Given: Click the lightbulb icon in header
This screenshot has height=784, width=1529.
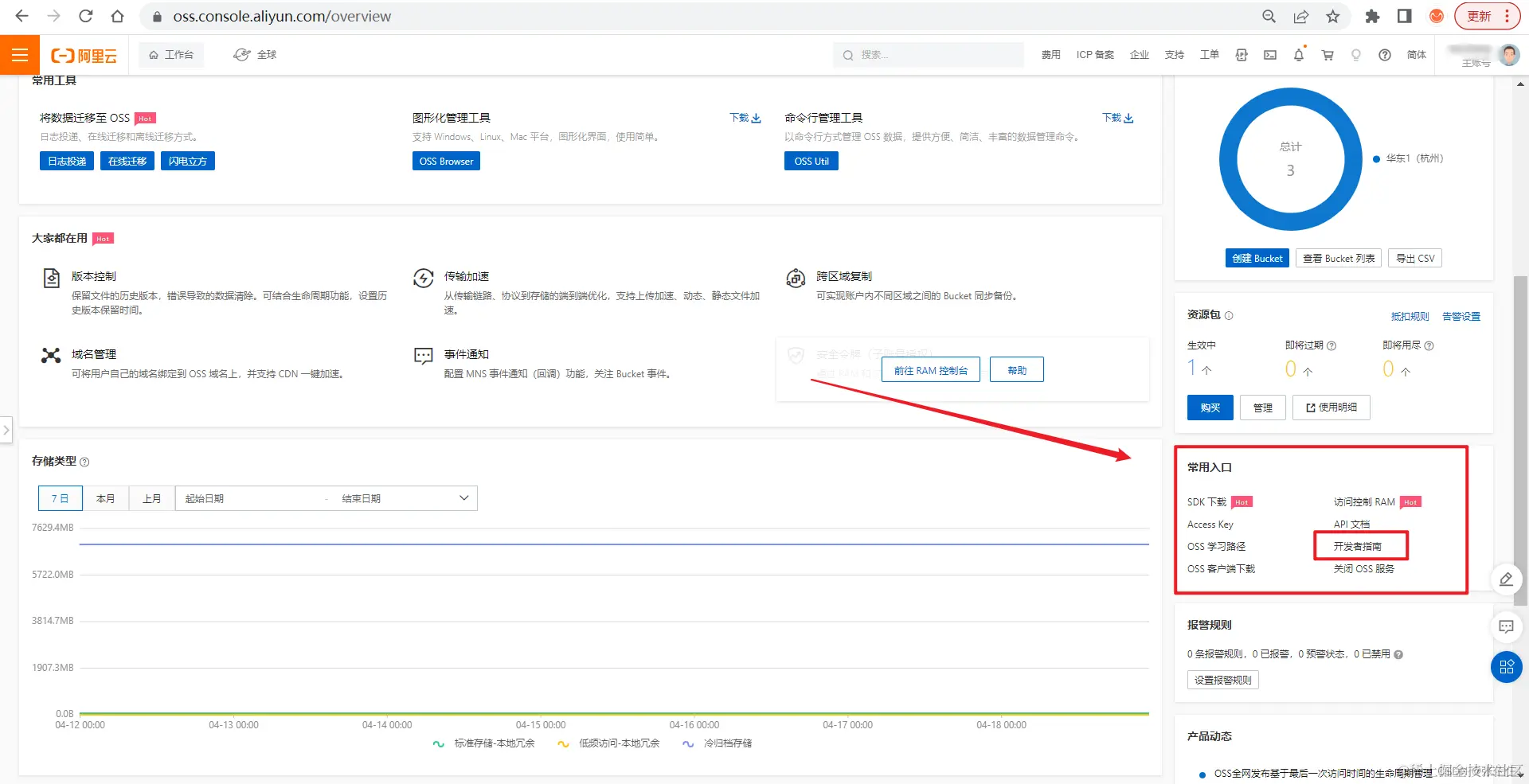Looking at the screenshot, I should pyautogui.click(x=1356, y=55).
